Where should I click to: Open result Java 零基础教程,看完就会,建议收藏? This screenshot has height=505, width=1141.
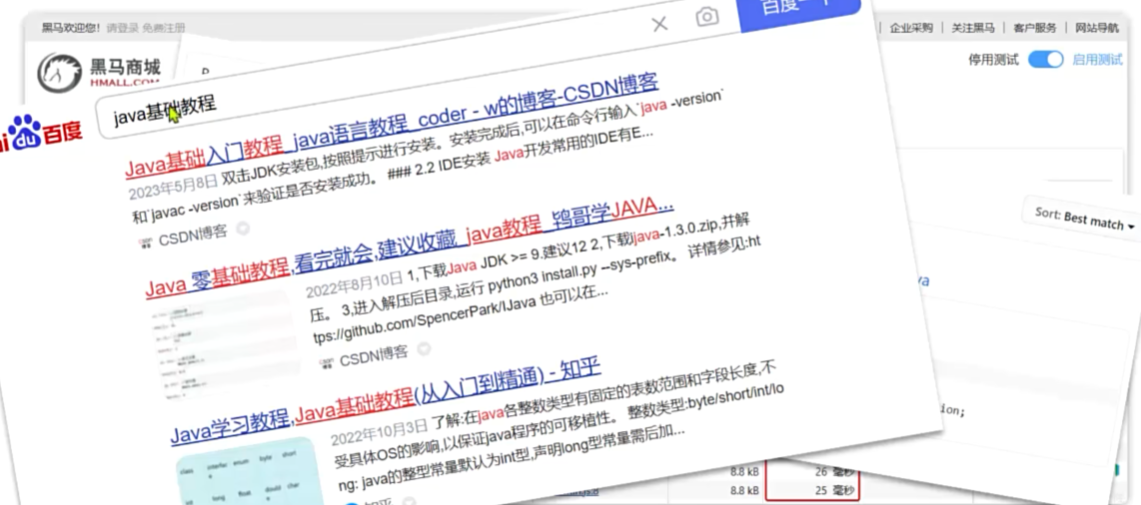pos(410,247)
